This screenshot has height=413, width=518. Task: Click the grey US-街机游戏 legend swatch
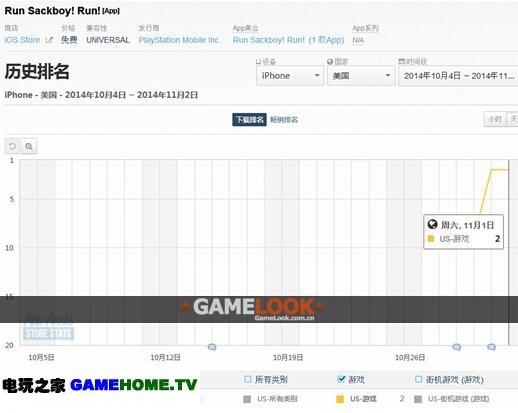[418, 399]
